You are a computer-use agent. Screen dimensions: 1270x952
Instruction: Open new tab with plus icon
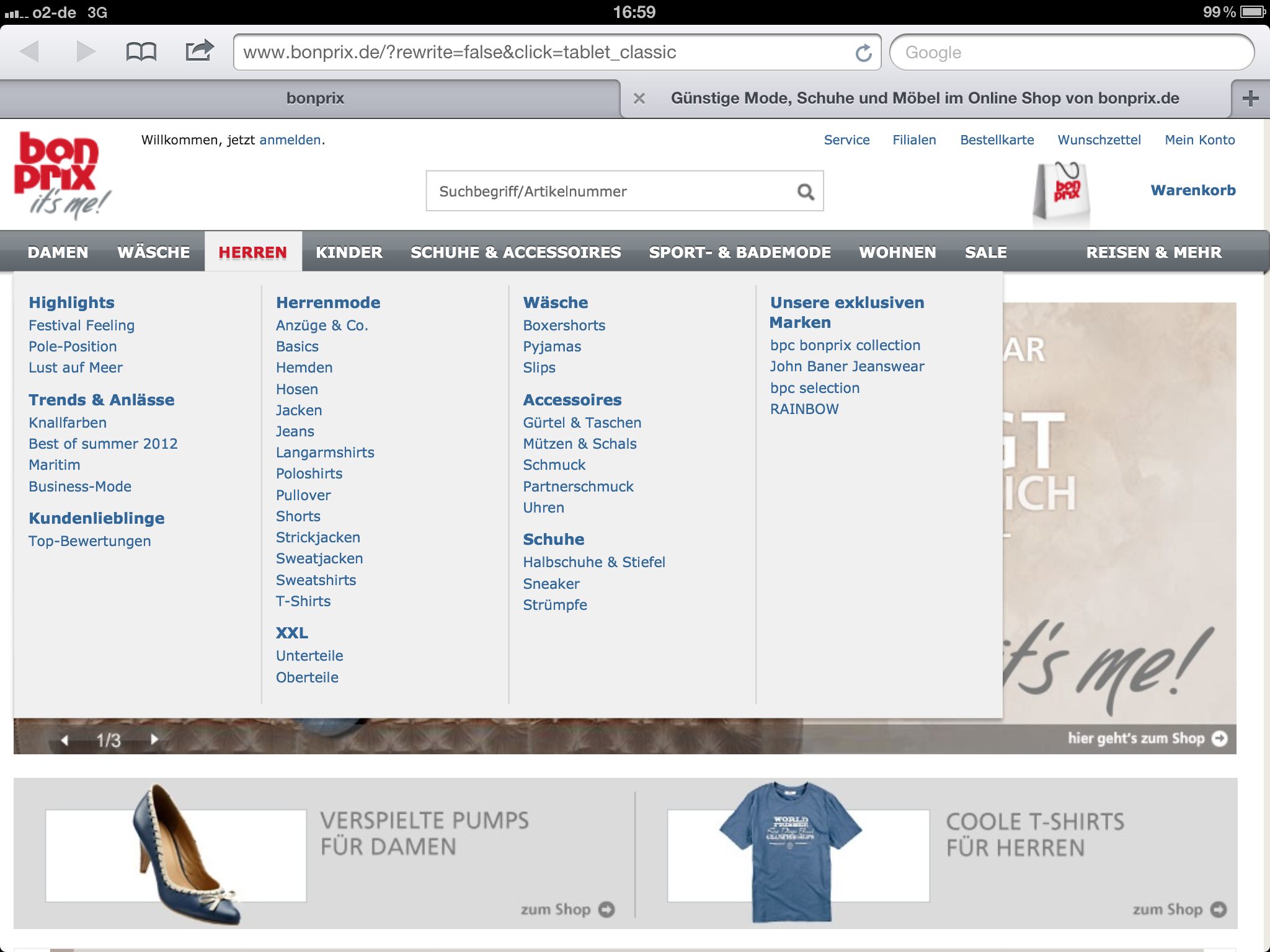tap(1250, 99)
